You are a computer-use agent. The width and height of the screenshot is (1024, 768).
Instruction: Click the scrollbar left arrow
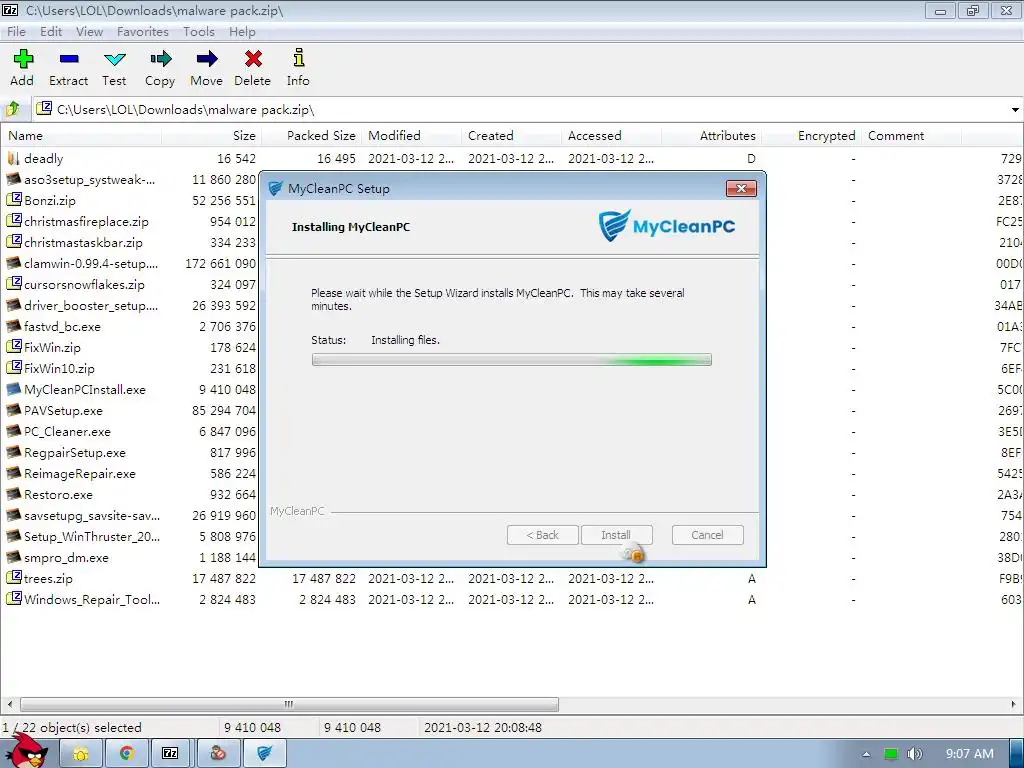click(x=9, y=704)
